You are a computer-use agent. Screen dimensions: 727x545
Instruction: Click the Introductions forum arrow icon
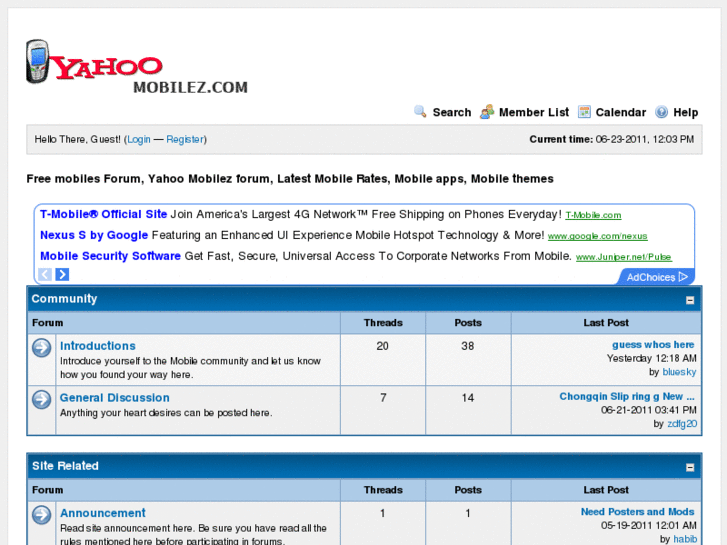pyautogui.click(x=42, y=347)
